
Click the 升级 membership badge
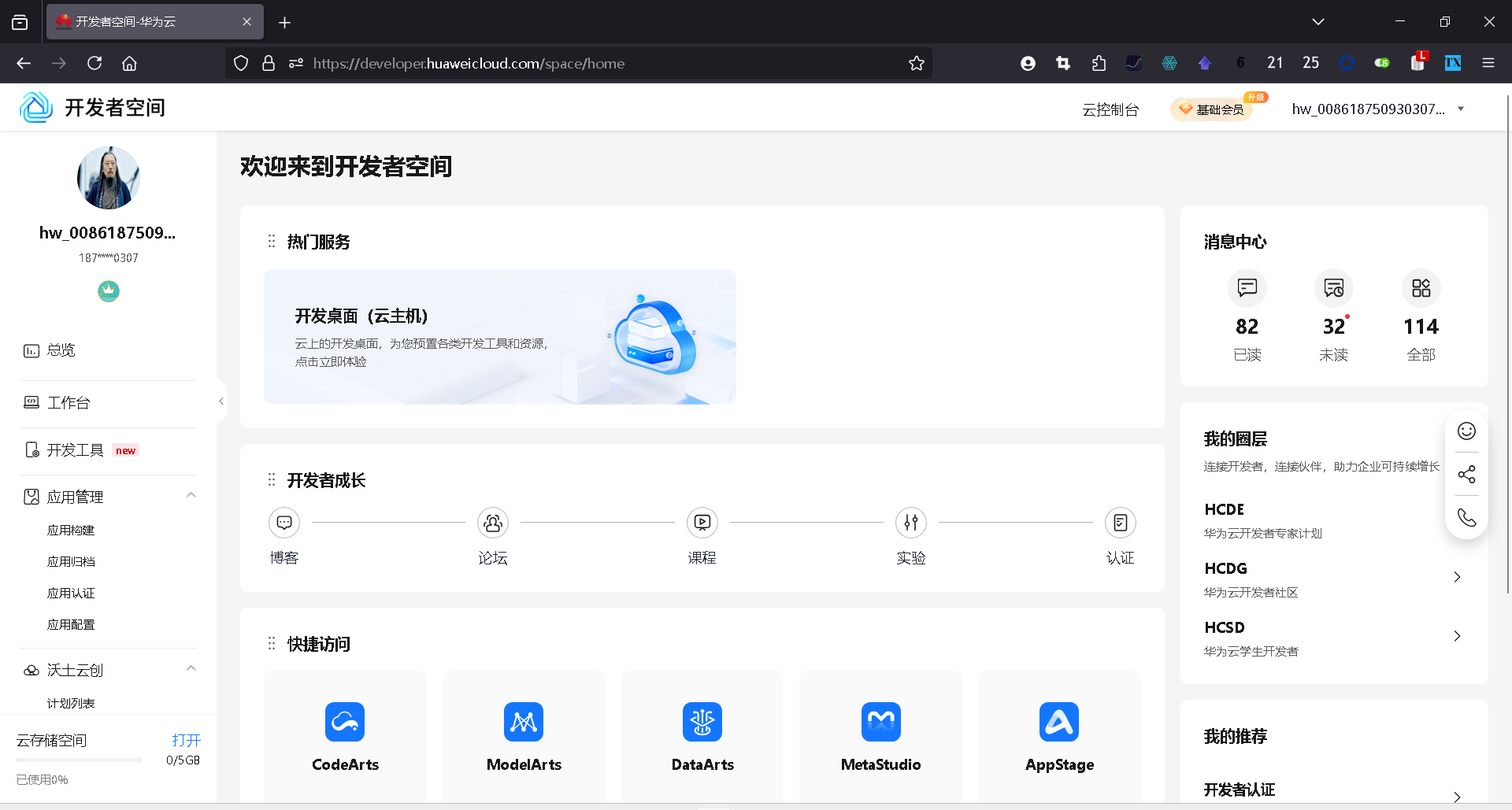1255,97
